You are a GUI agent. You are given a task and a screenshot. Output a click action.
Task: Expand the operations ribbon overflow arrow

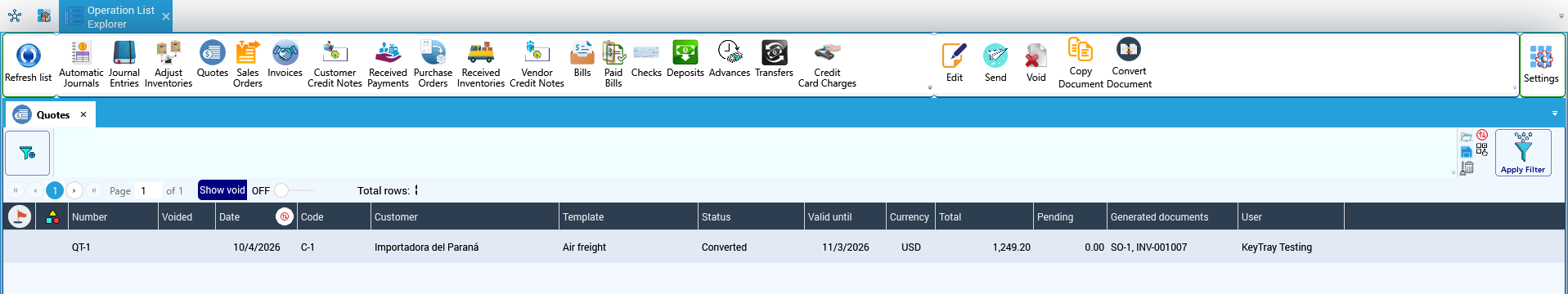[x=930, y=87]
